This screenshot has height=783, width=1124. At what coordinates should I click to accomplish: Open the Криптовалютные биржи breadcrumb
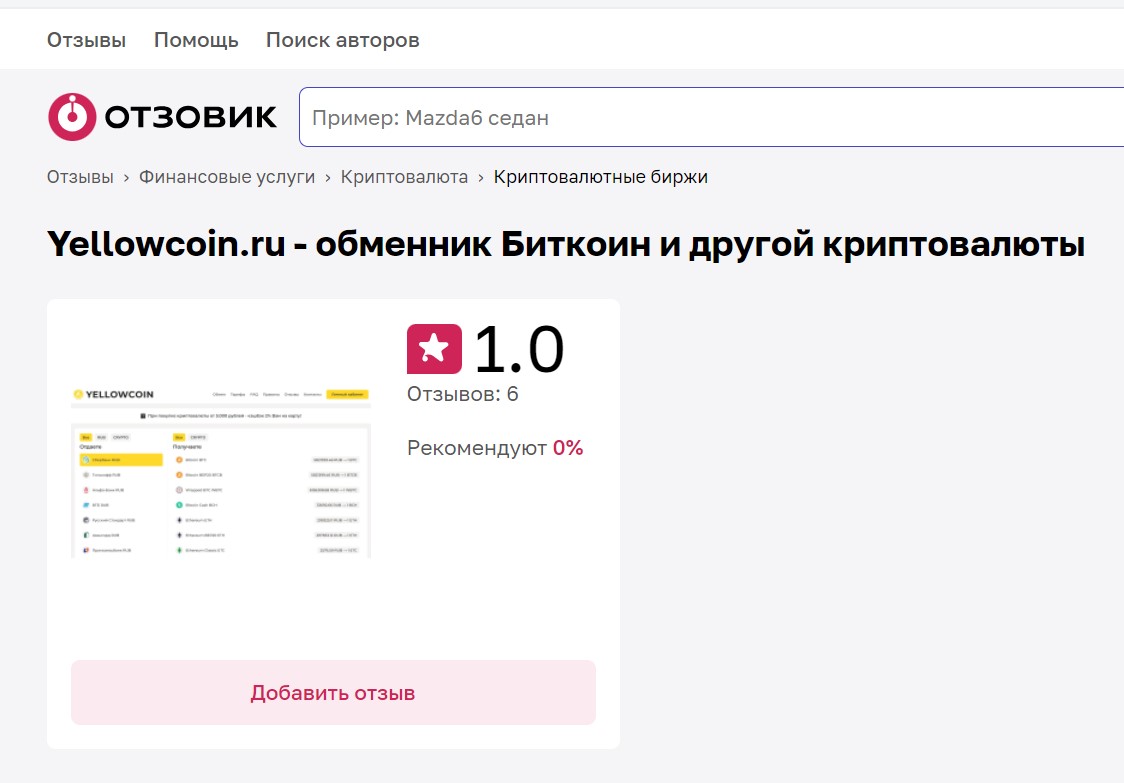(x=601, y=177)
